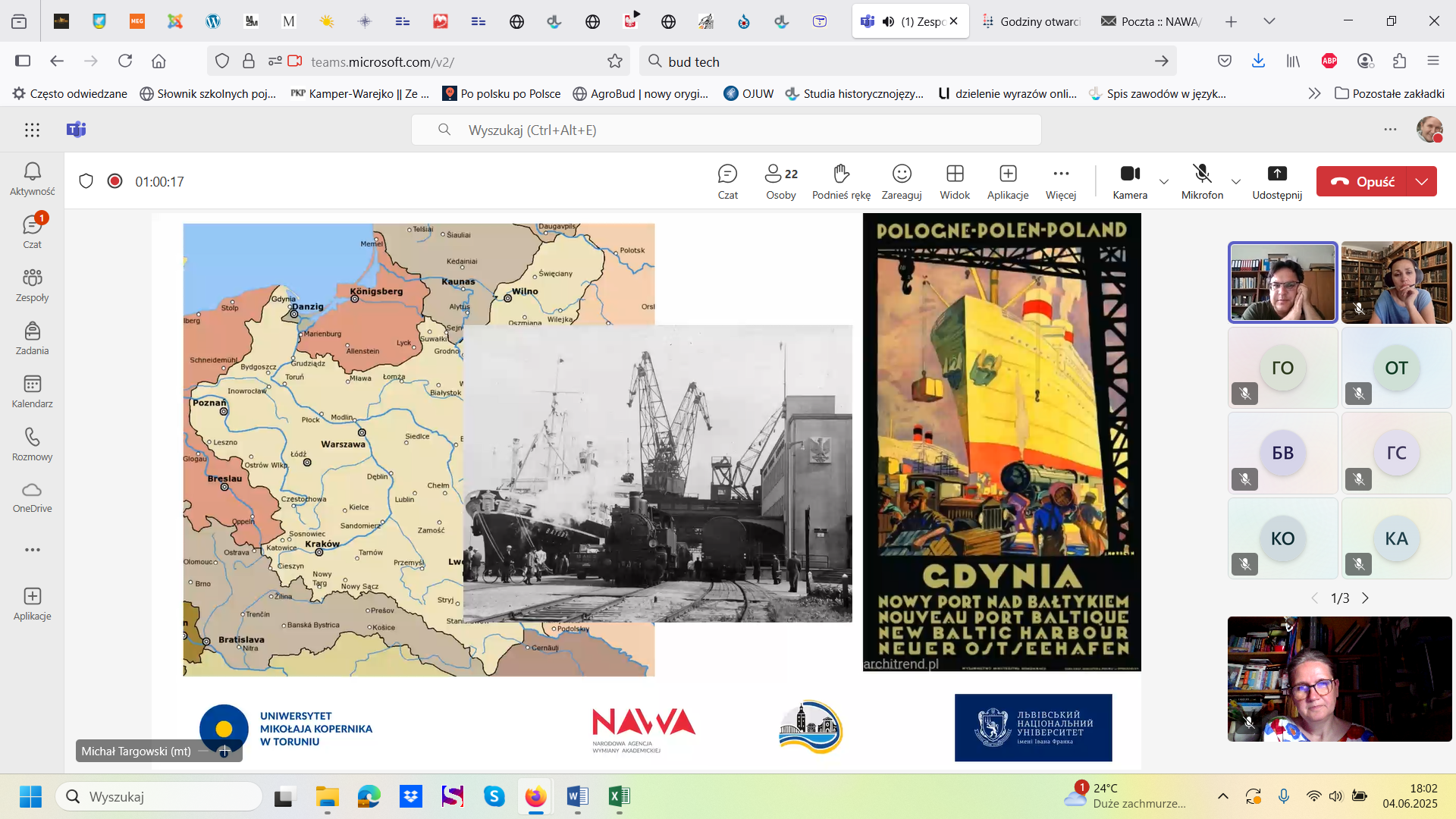The image size is (1456, 819).
Task: Open browser home page
Action: click(158, 61)
